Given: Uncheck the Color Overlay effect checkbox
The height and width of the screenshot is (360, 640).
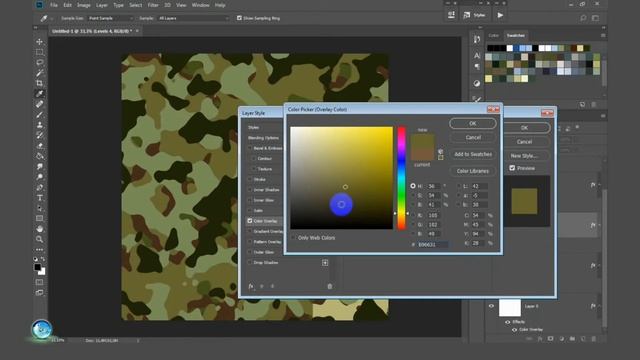Looking at the screenshot, I should tap(250, 221).
